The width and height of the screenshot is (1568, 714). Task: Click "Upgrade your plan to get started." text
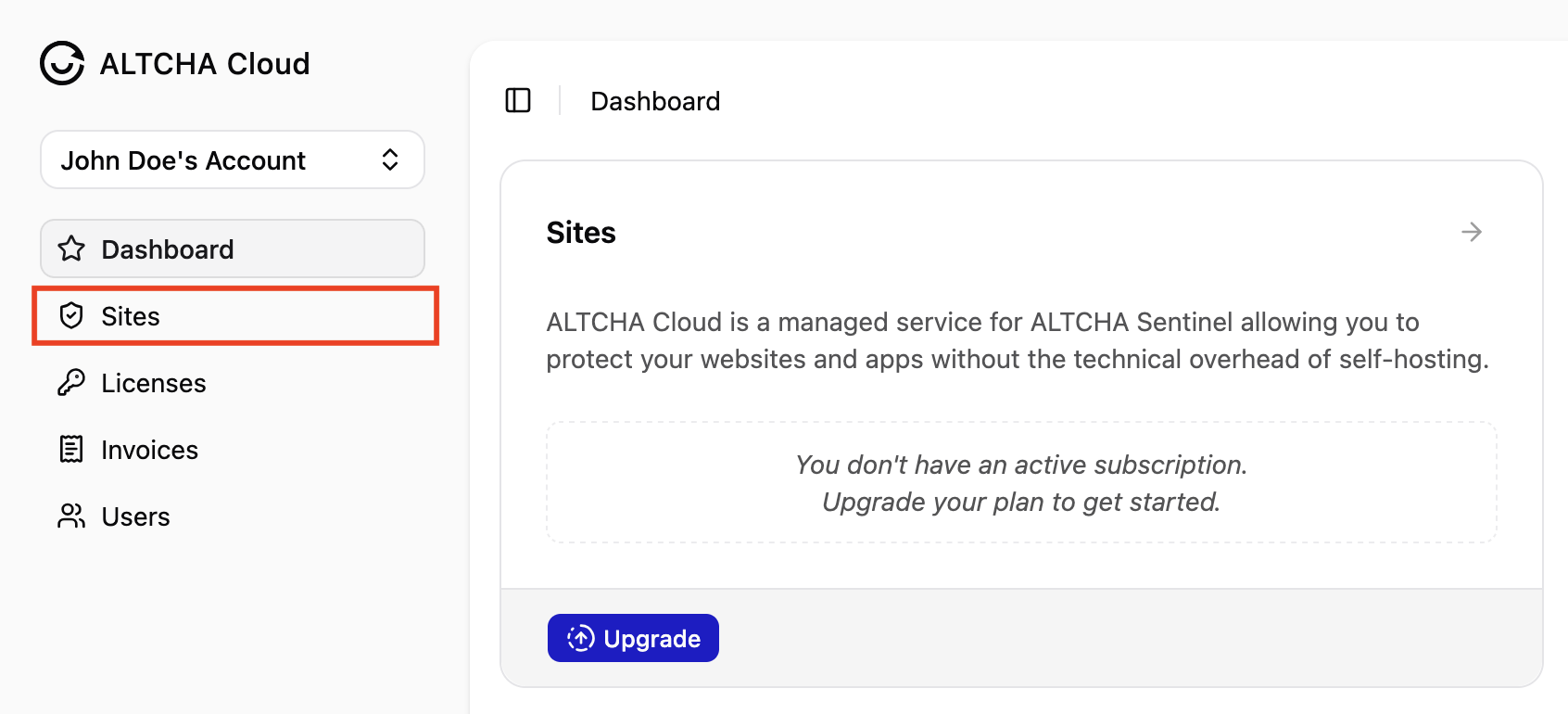1021,502
